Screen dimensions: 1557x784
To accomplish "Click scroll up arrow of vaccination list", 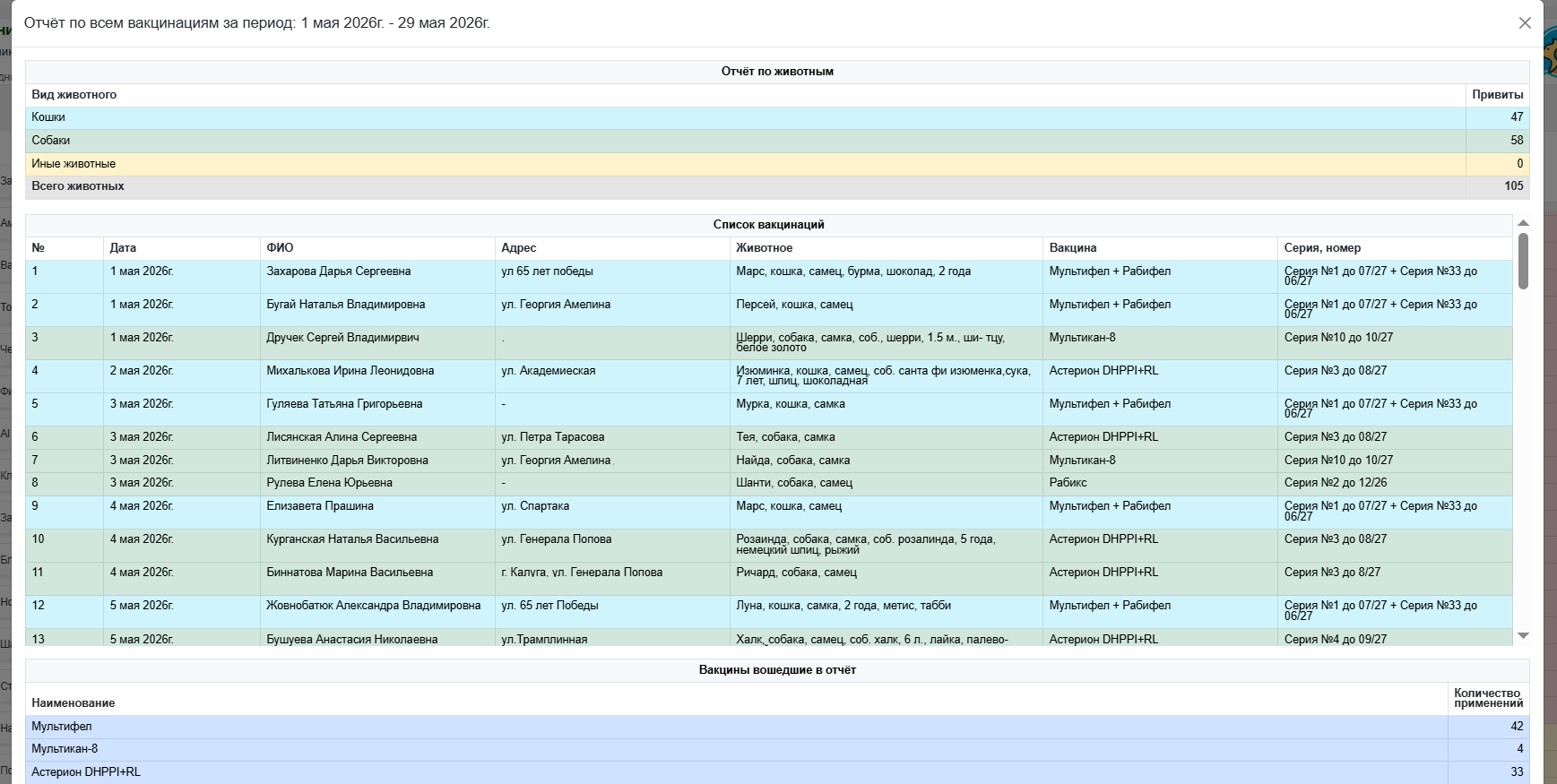I will [1523, 222].
